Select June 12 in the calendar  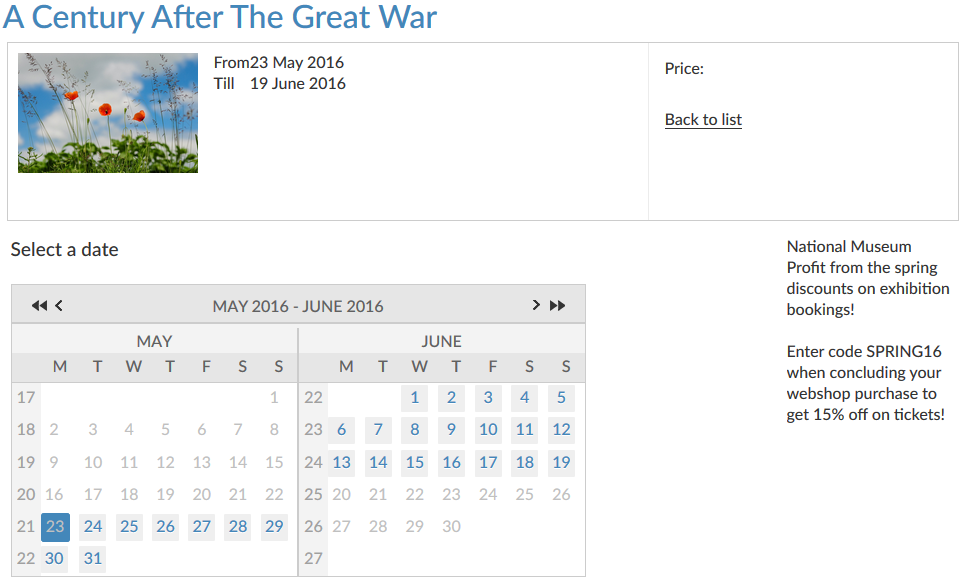click(x=561, y=430)
